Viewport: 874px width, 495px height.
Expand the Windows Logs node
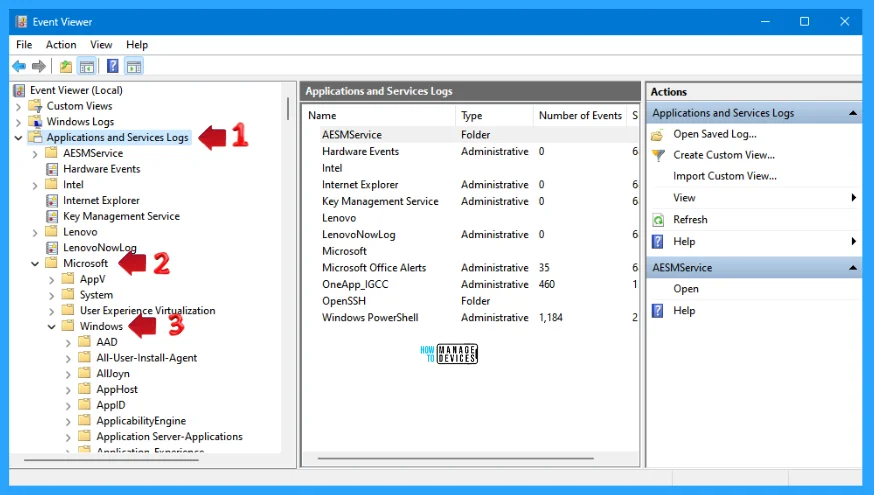pos(18,122)
